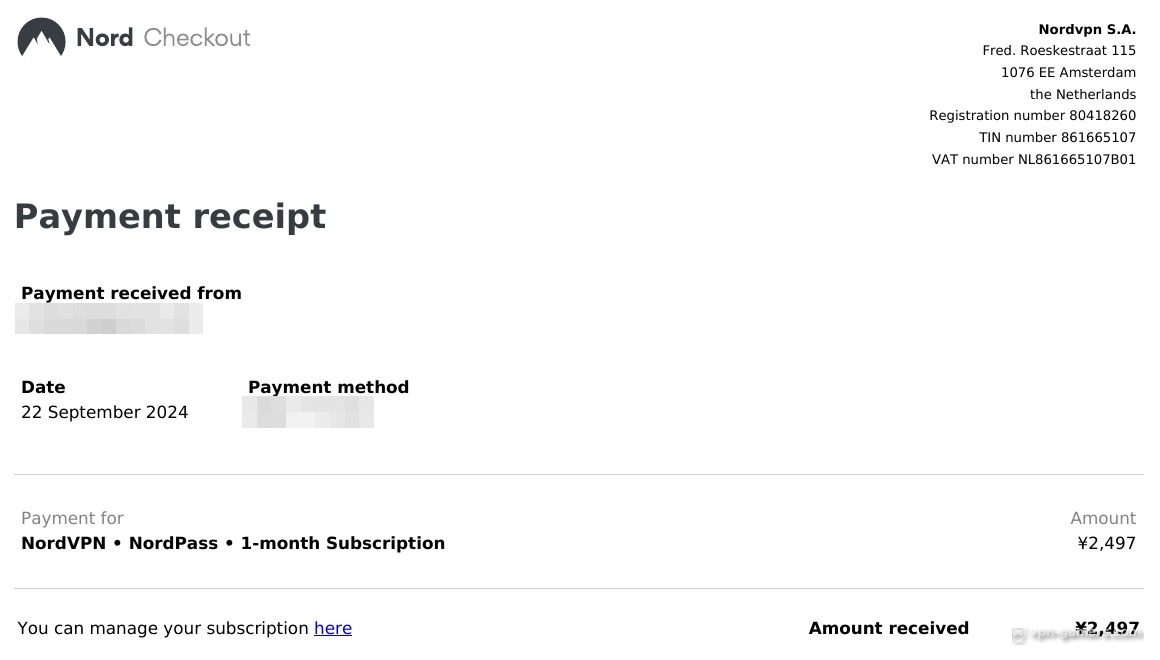Click the blurred payer name field
Image resolution: width=1160 pixels, height=660 pixels.
(109, 319)
